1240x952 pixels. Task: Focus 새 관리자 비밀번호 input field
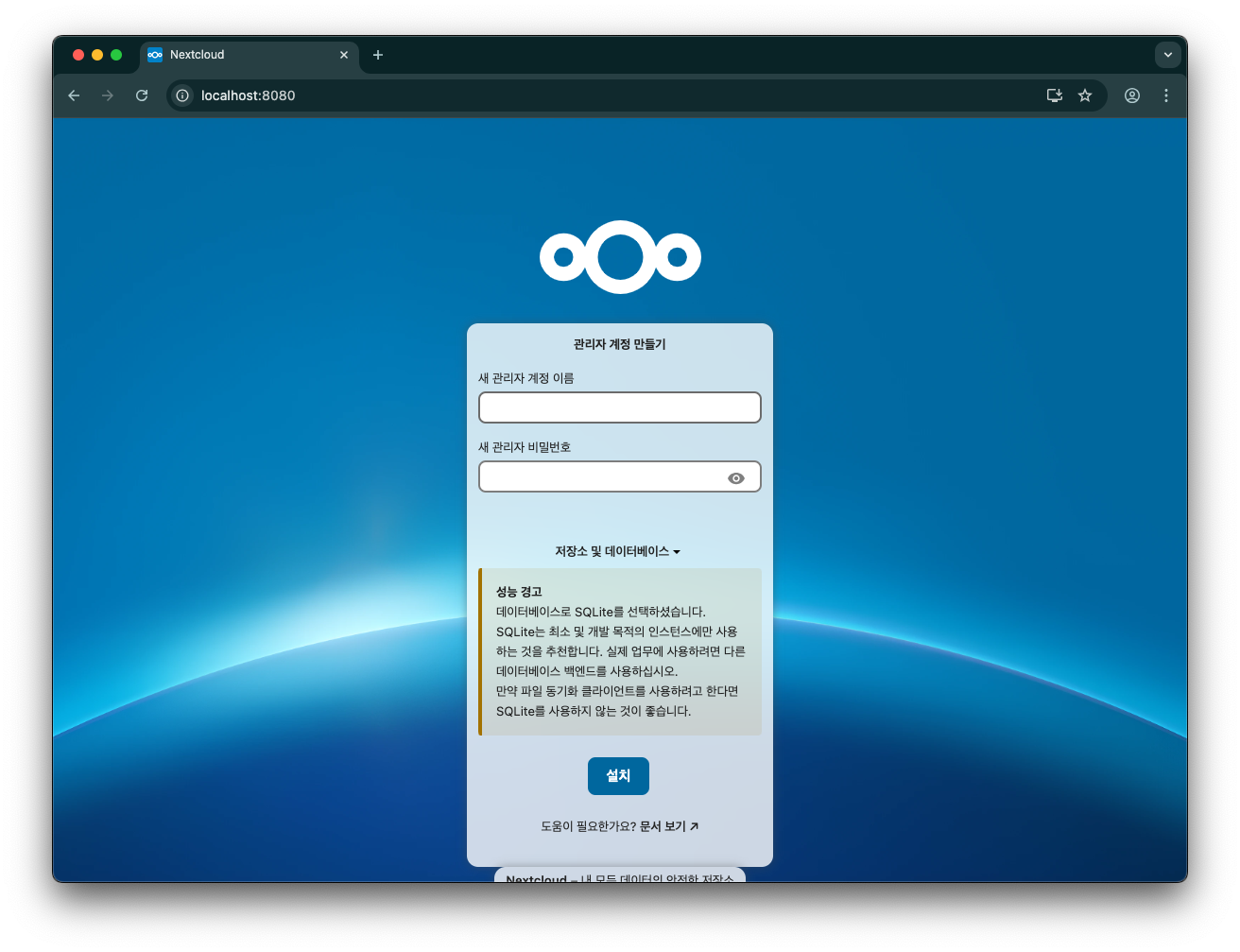pyautogui.click(x=620, y=476)
